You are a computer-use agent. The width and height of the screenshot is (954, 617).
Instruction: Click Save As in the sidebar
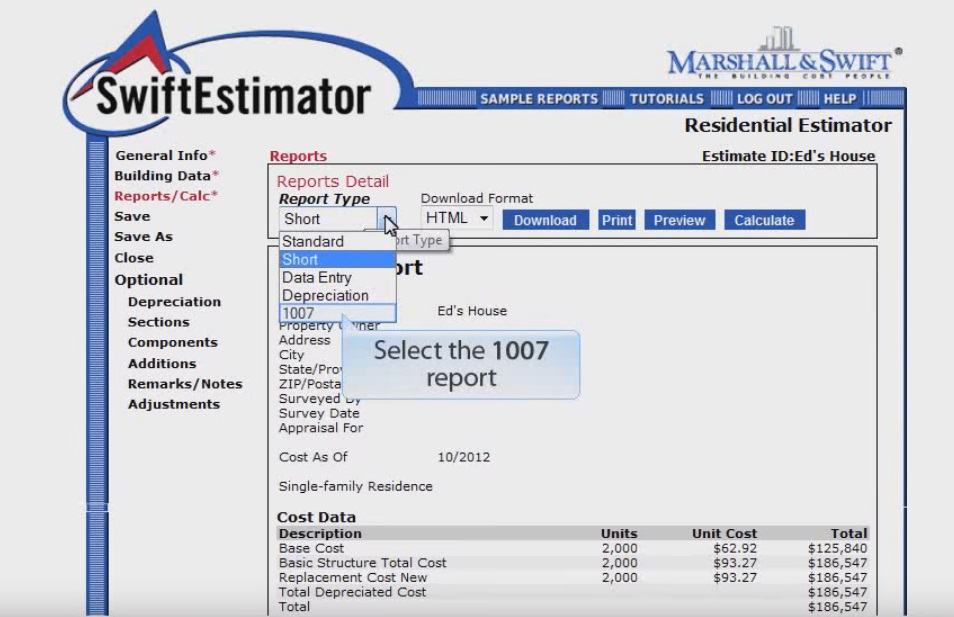click(144, 236)
